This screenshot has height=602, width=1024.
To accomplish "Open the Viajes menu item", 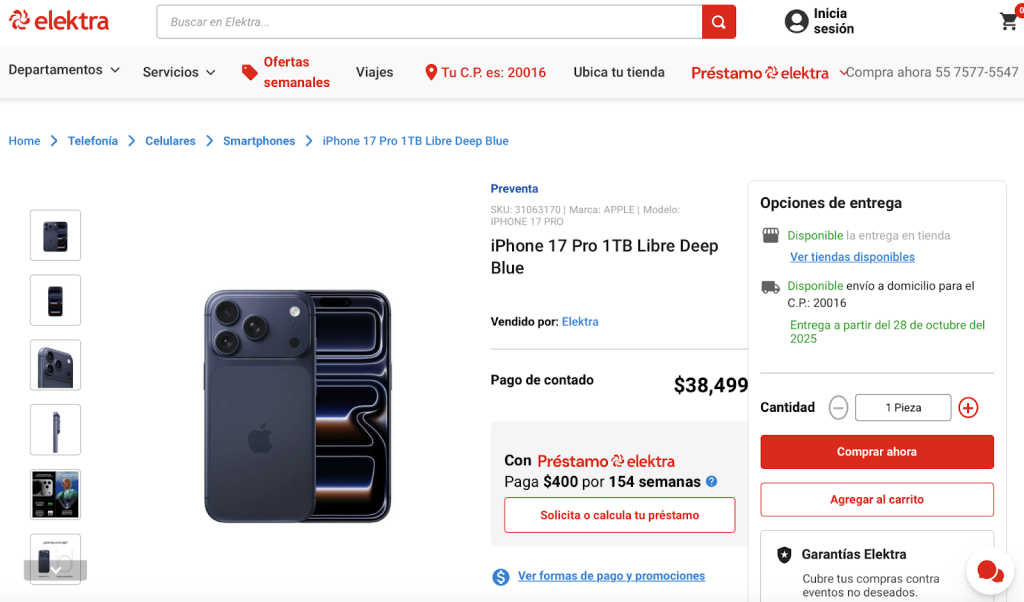I will pos(374,72).
